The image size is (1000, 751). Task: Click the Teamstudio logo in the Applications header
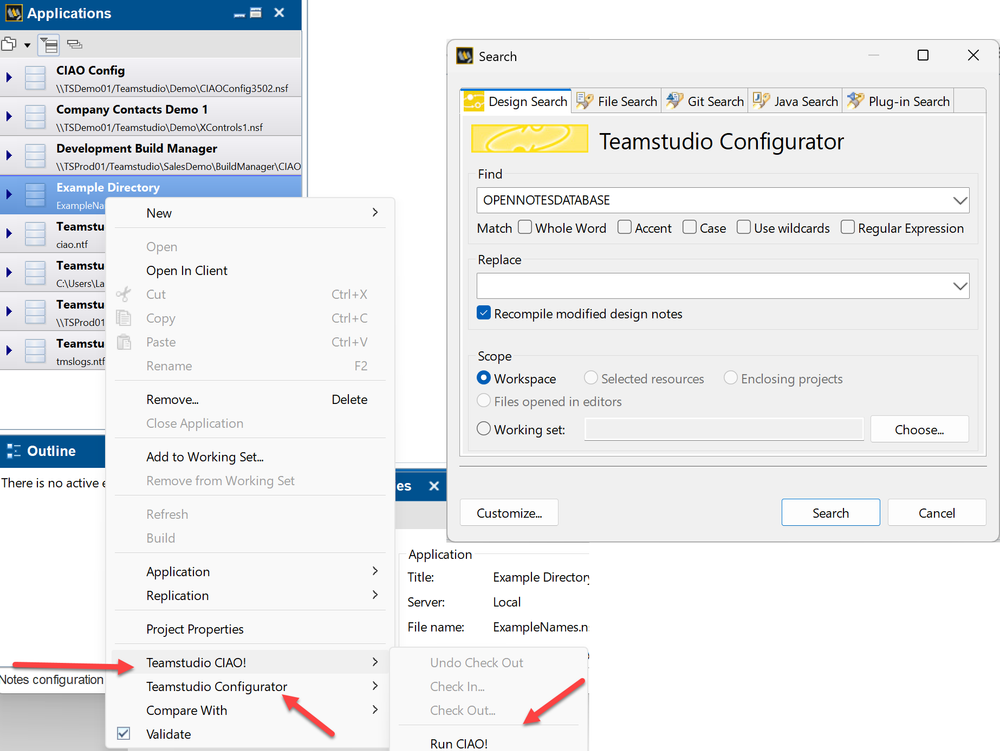click(13, 13)
